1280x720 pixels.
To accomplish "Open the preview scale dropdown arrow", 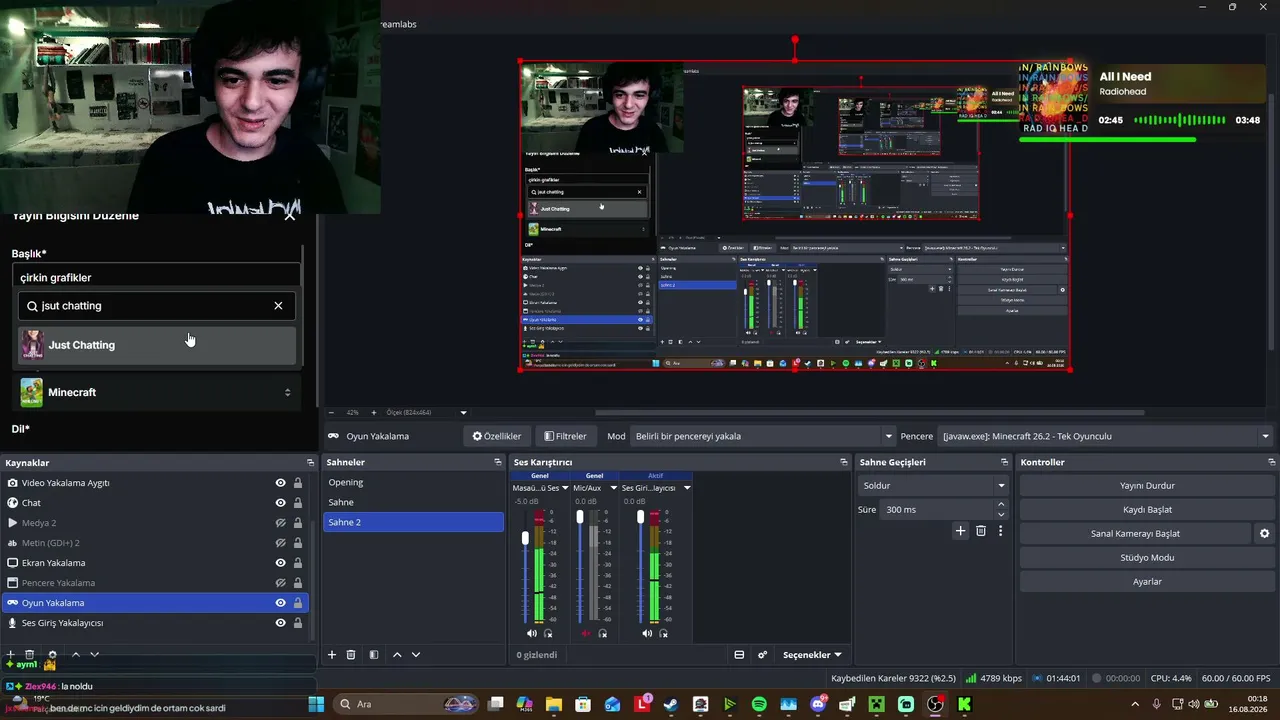I will (x=463, y=412).
